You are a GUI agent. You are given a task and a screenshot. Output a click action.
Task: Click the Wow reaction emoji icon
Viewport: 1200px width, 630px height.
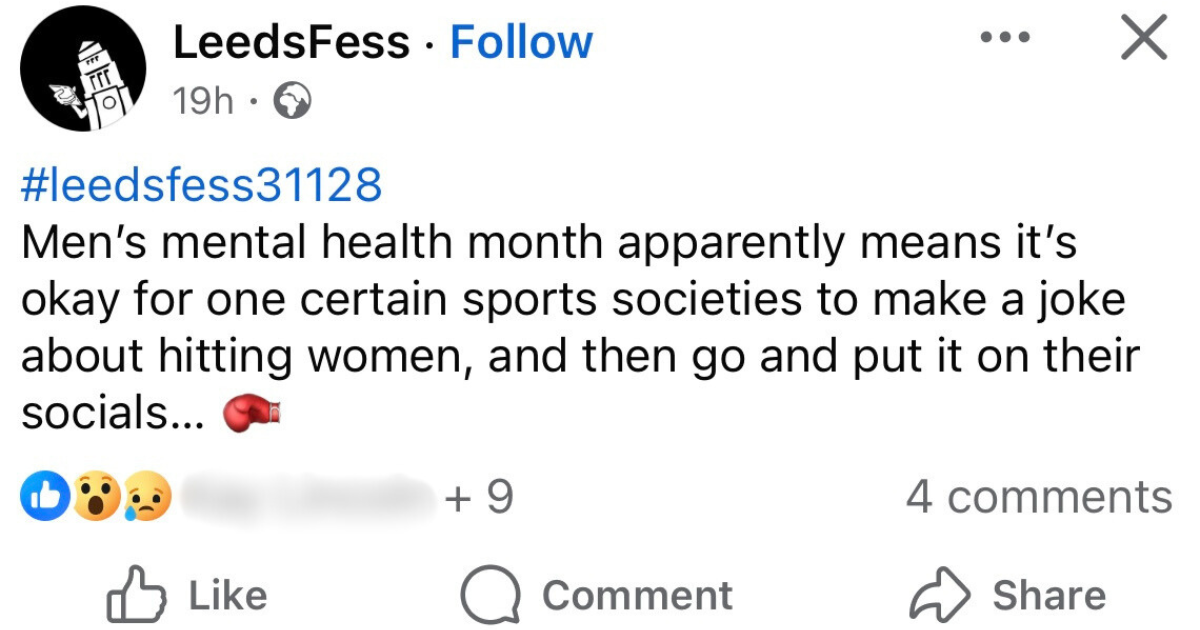point(96,498)
